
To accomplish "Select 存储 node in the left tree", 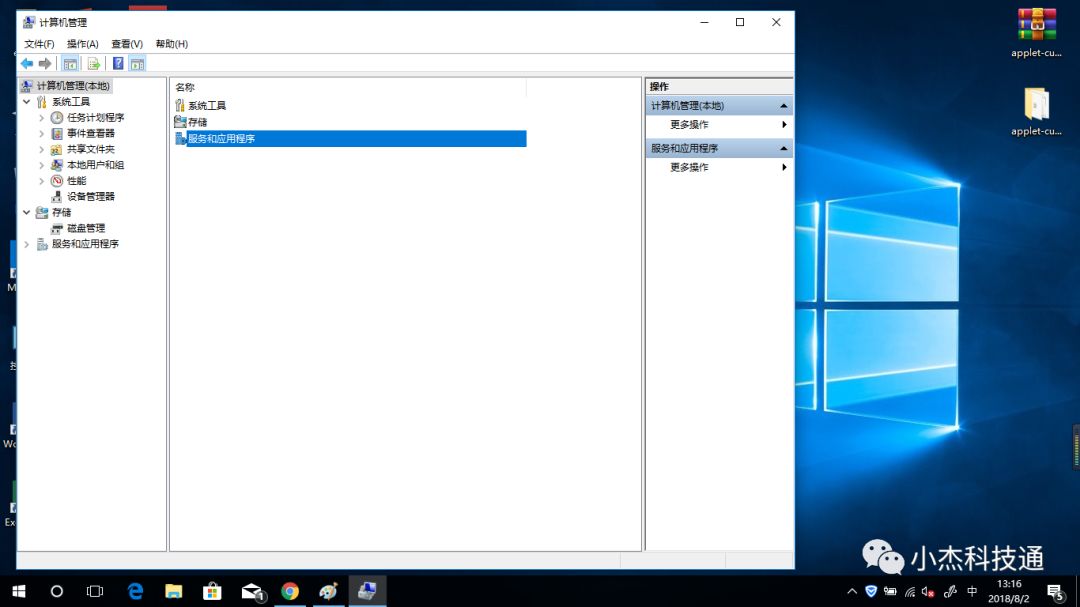I will [61, 212].
